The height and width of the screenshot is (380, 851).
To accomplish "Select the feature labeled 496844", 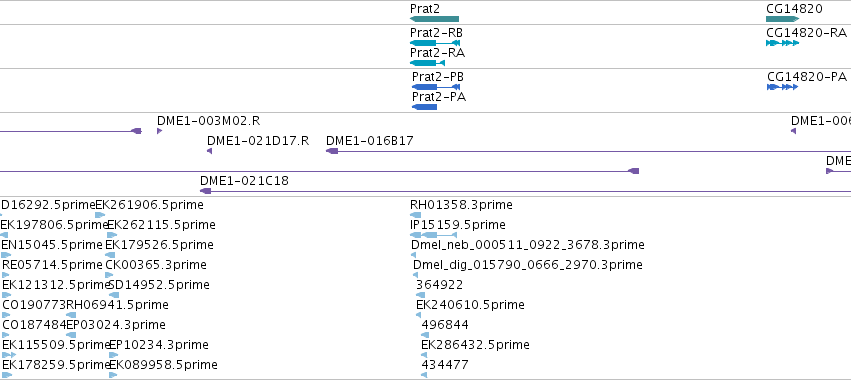I will coord(424,335).
